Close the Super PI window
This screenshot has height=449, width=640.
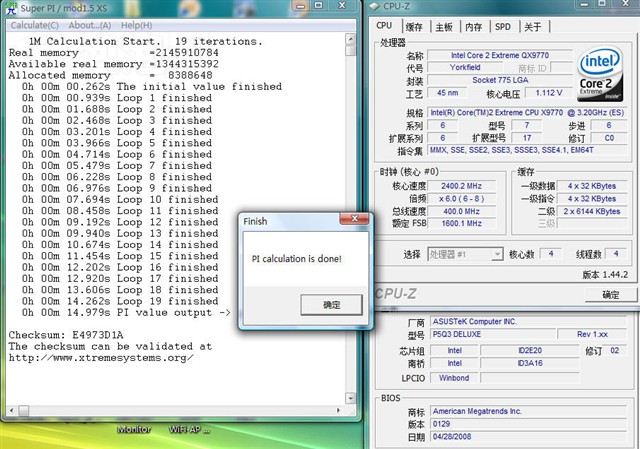(343, 6)
